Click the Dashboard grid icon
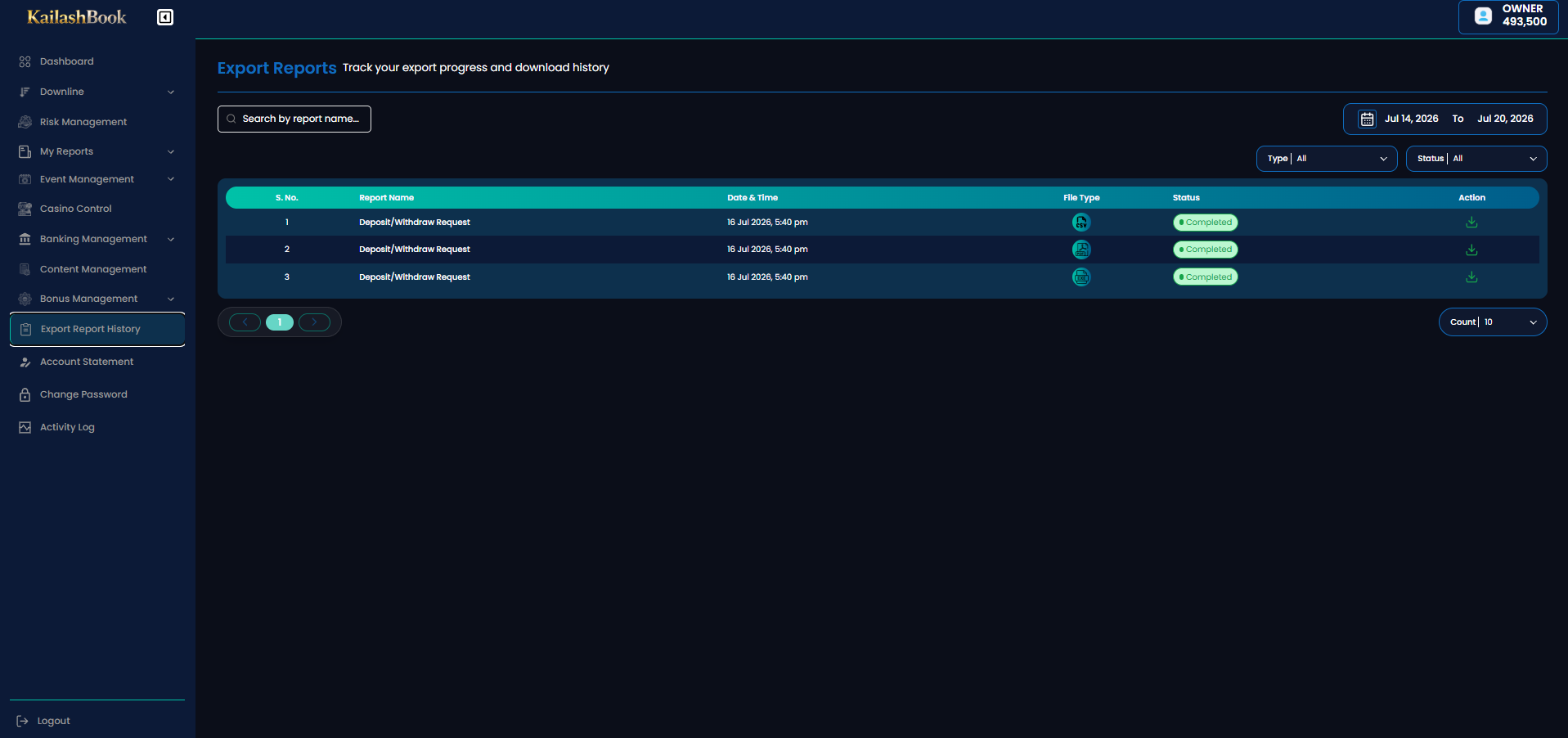Viewport: 1568px width, 738px height. [25, 61]
